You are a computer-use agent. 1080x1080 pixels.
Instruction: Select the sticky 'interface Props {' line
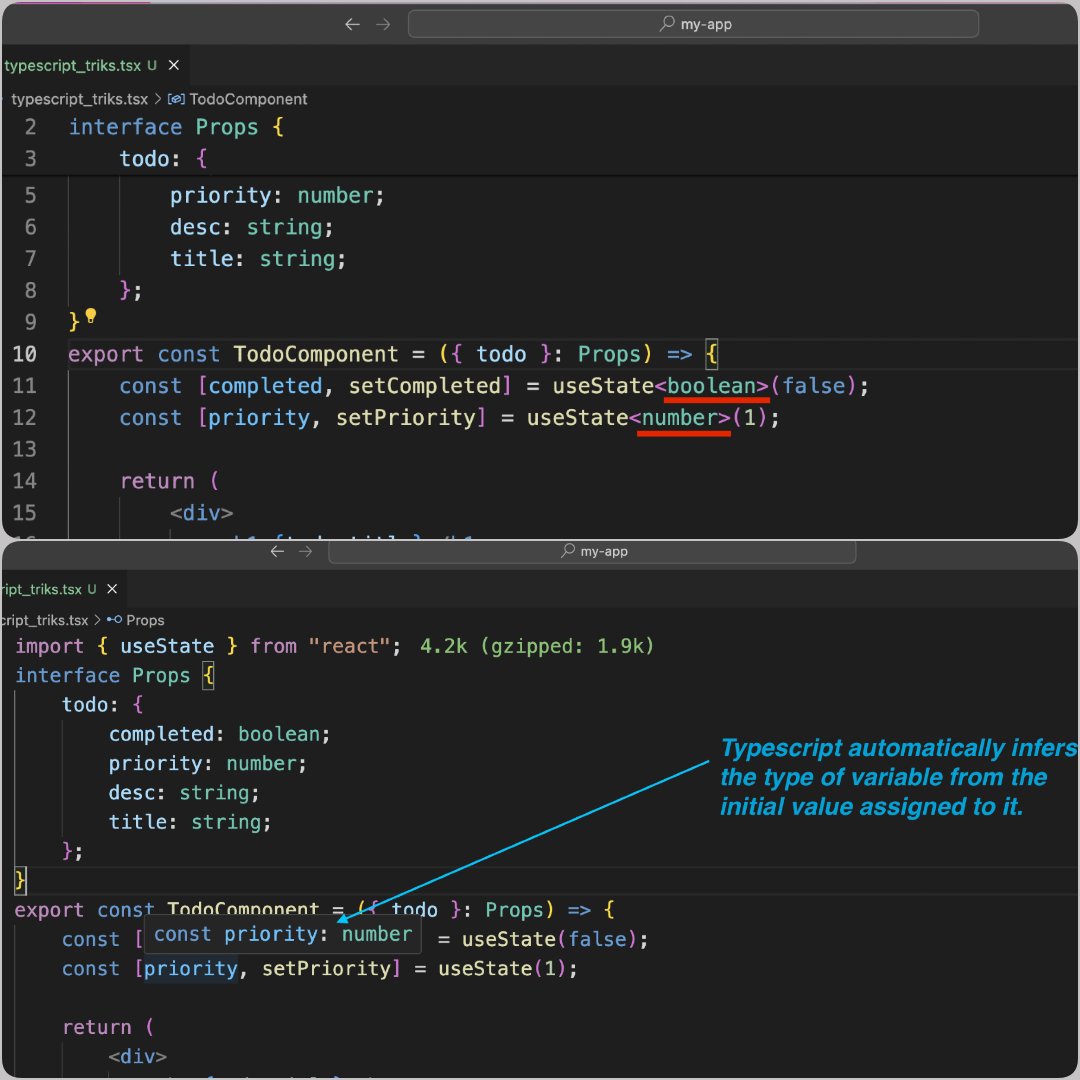pyautogui.click(x=176, y=127)
